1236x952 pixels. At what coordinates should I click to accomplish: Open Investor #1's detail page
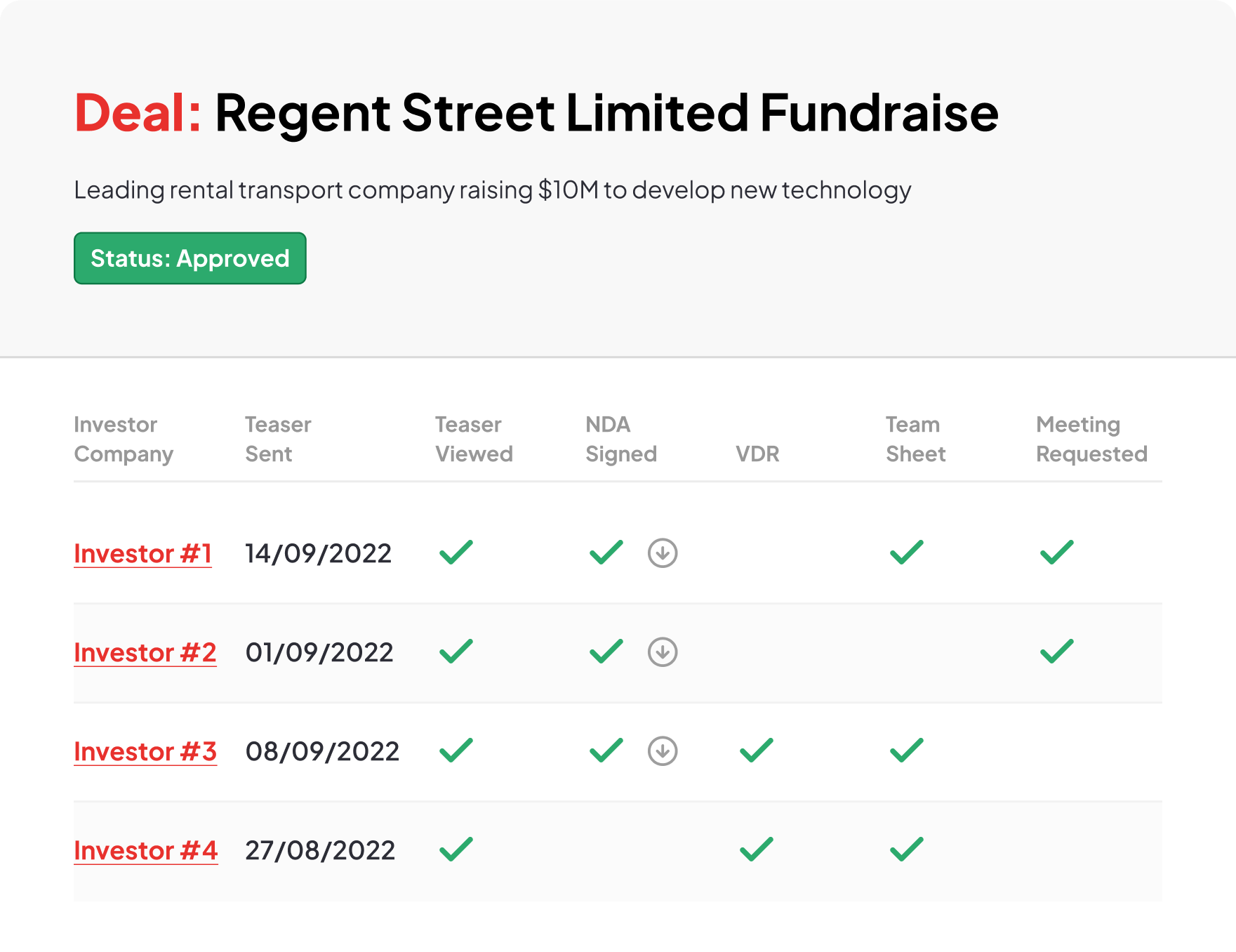point(142,554)
